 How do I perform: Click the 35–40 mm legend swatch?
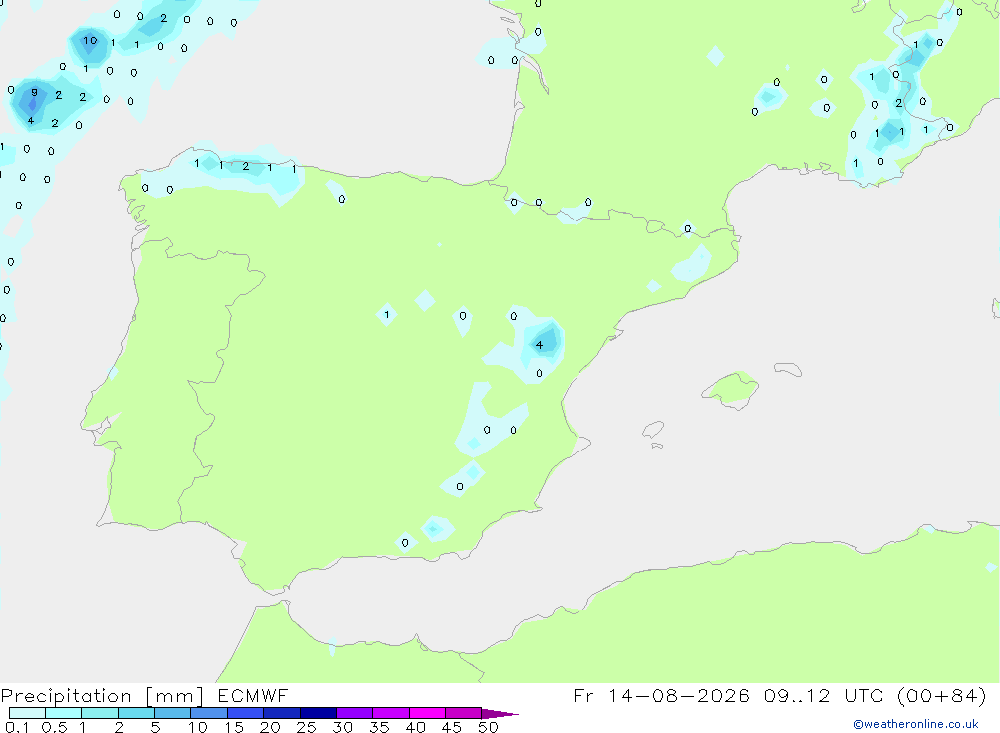[390, 713]
